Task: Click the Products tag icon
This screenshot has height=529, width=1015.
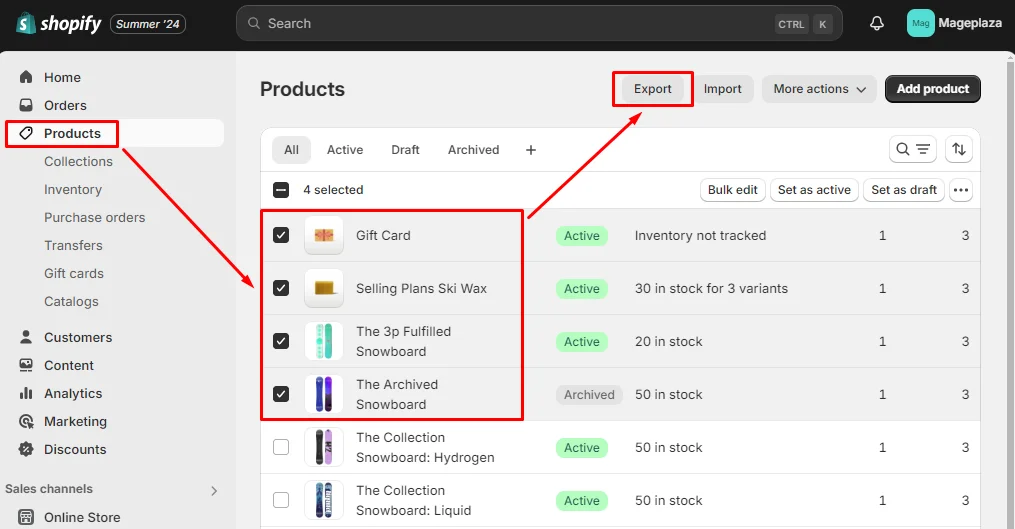Action: point(26,133)
